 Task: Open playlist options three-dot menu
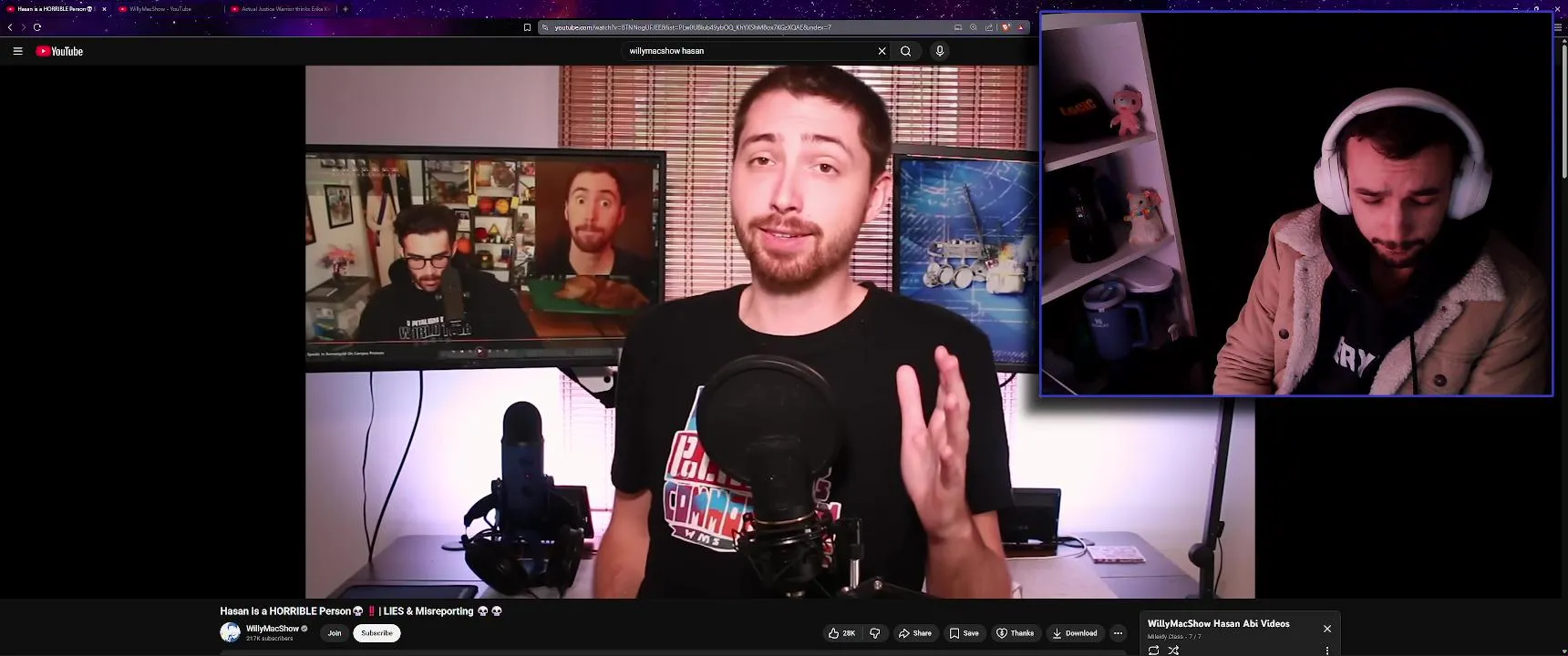1327,651
